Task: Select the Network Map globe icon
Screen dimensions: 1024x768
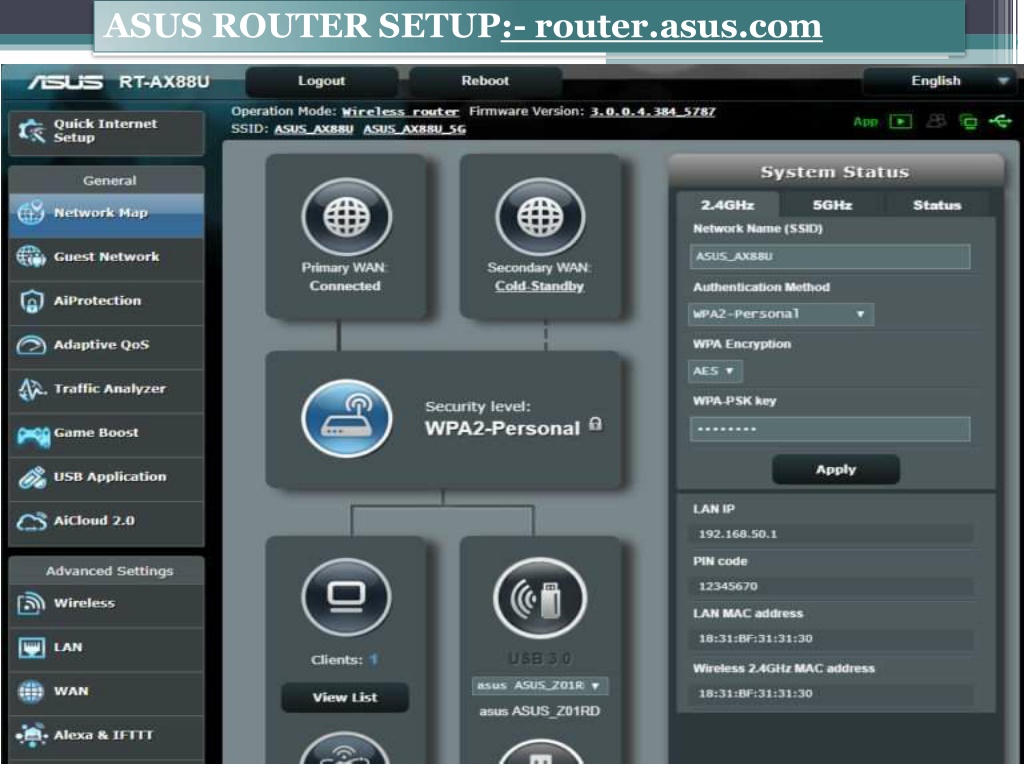Action: (x=31, y=214)
